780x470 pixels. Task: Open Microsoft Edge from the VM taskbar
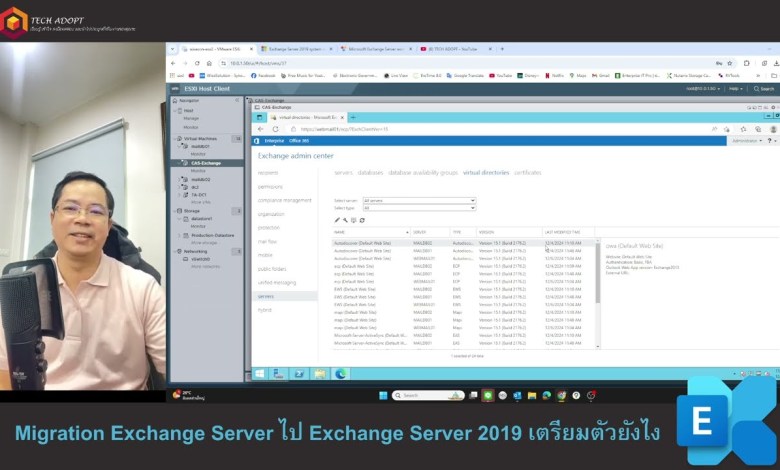pyautogui.click(x=341, y=374)
